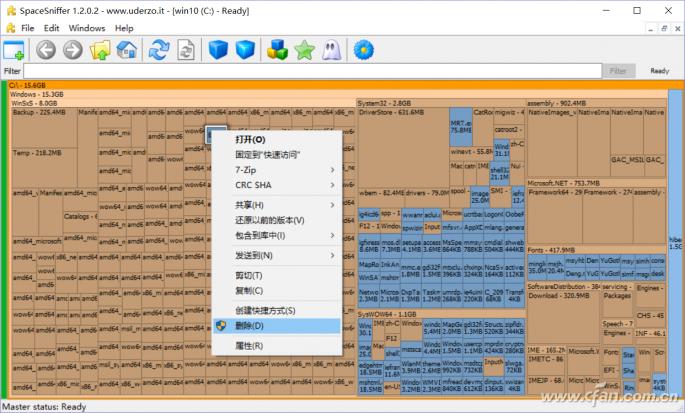Select the wbem - 82.4MB block
The width and height of the screenshot is (685, 413).
(381, 198)
